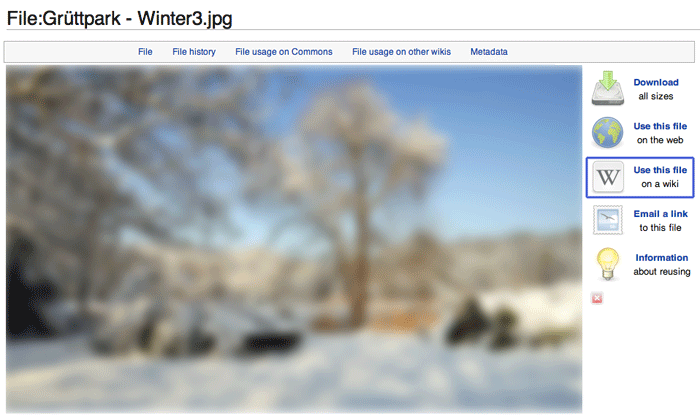This screenshot has width=700, height=415.
Task: Select 'Use this file' on a wiki link
Action: (x=660, y=170)
